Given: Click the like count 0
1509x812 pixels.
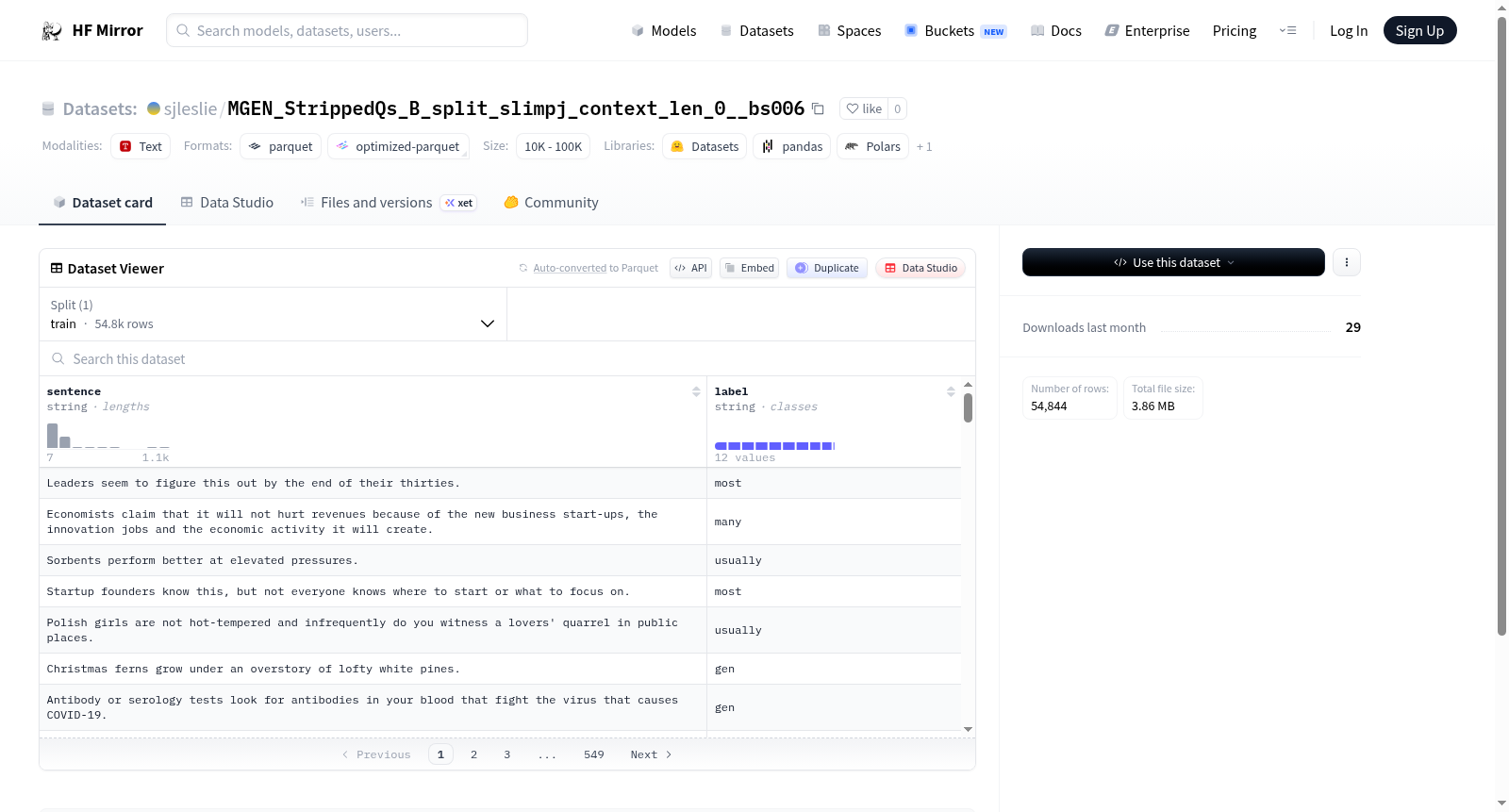Looking at the screenshot, I should click(897, 108).
